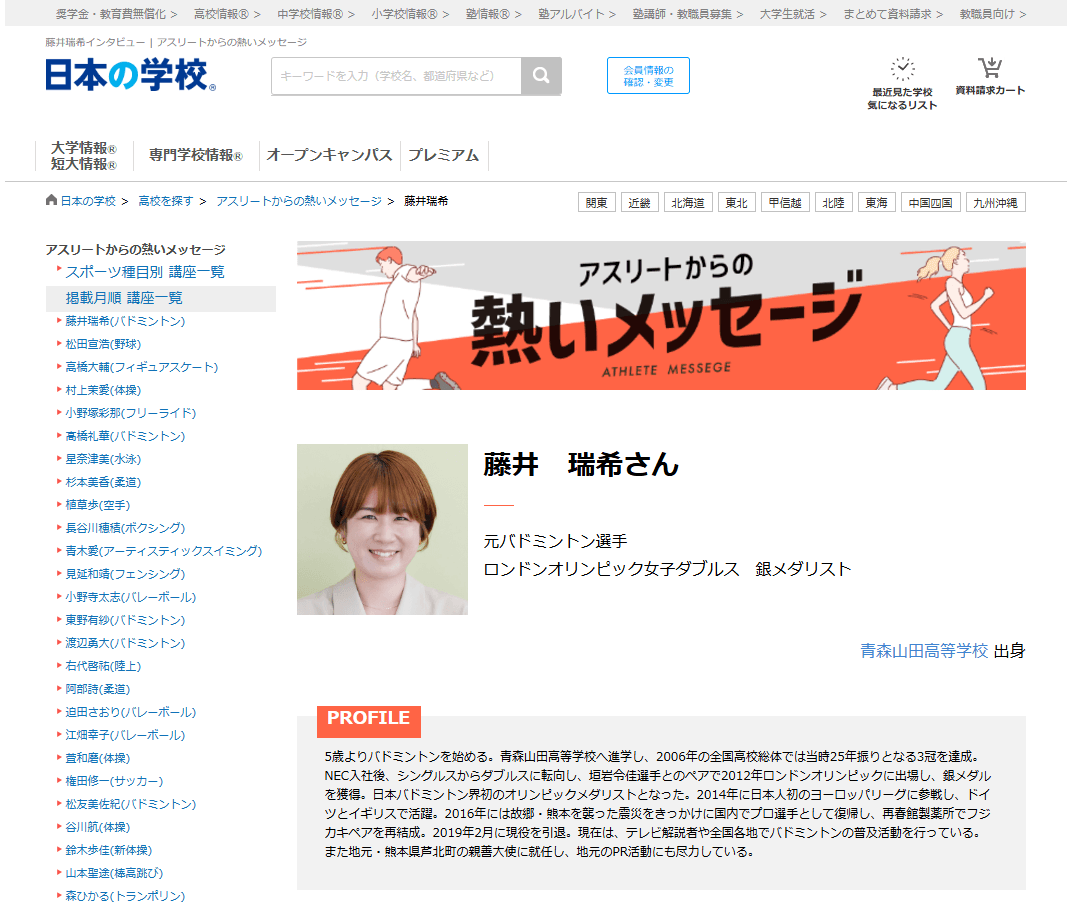Image resolution: width=1070 pixels, height=909 pixels.
Task: Open the オープンキャンパス tab
Action: 330,155
